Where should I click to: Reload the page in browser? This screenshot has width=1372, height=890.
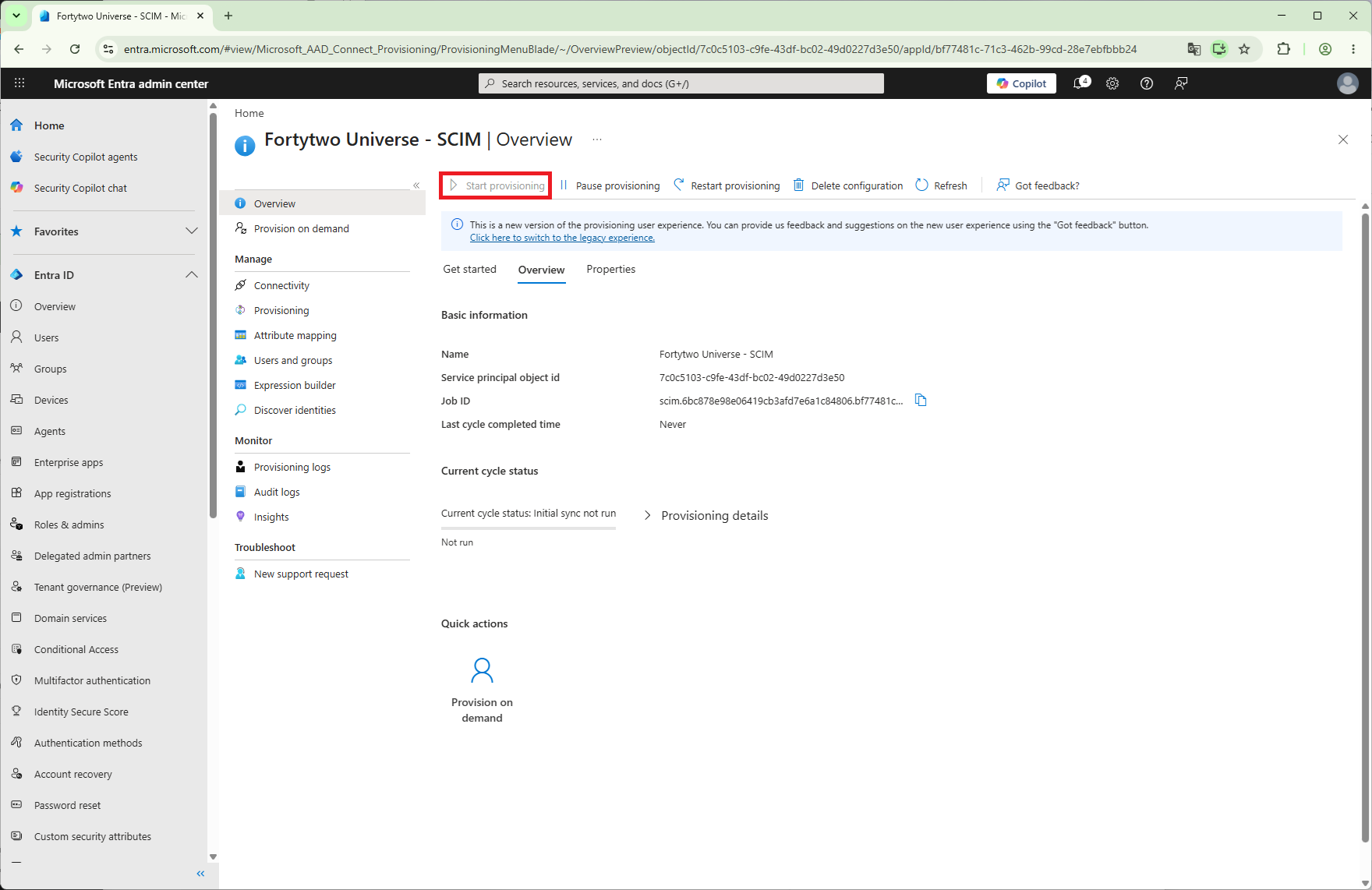75,49
